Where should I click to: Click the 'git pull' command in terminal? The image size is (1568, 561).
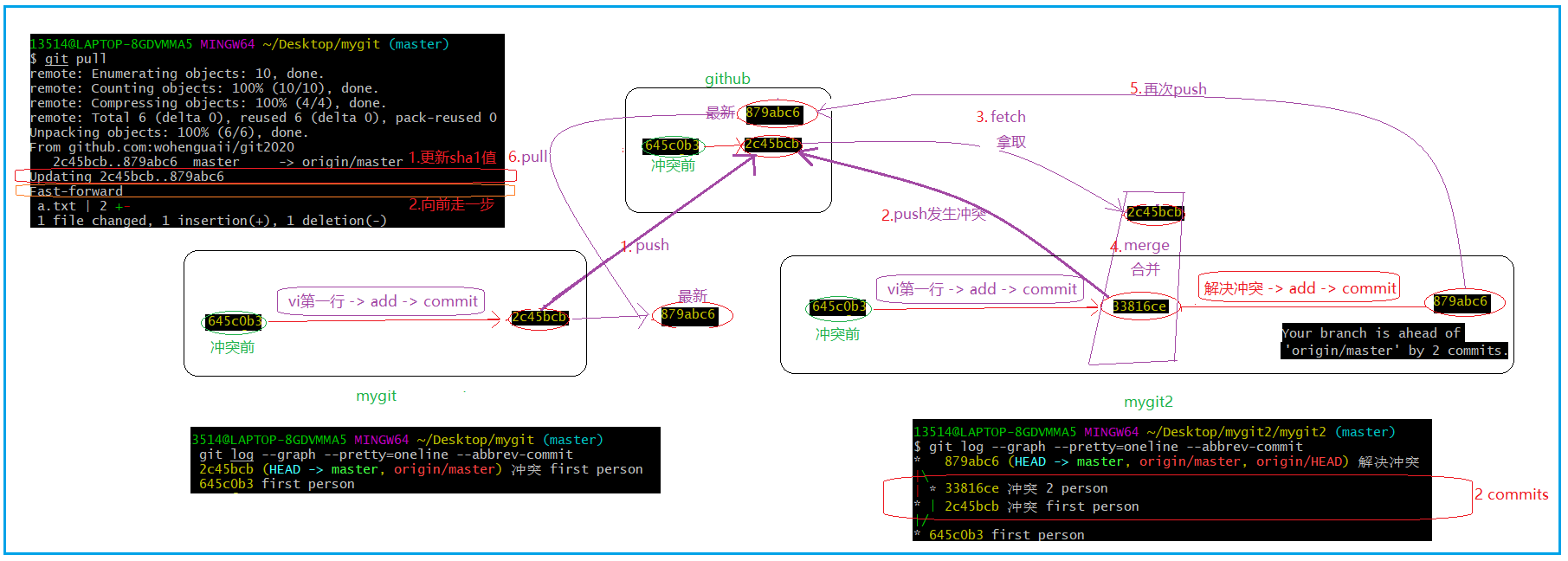point(75,59)
